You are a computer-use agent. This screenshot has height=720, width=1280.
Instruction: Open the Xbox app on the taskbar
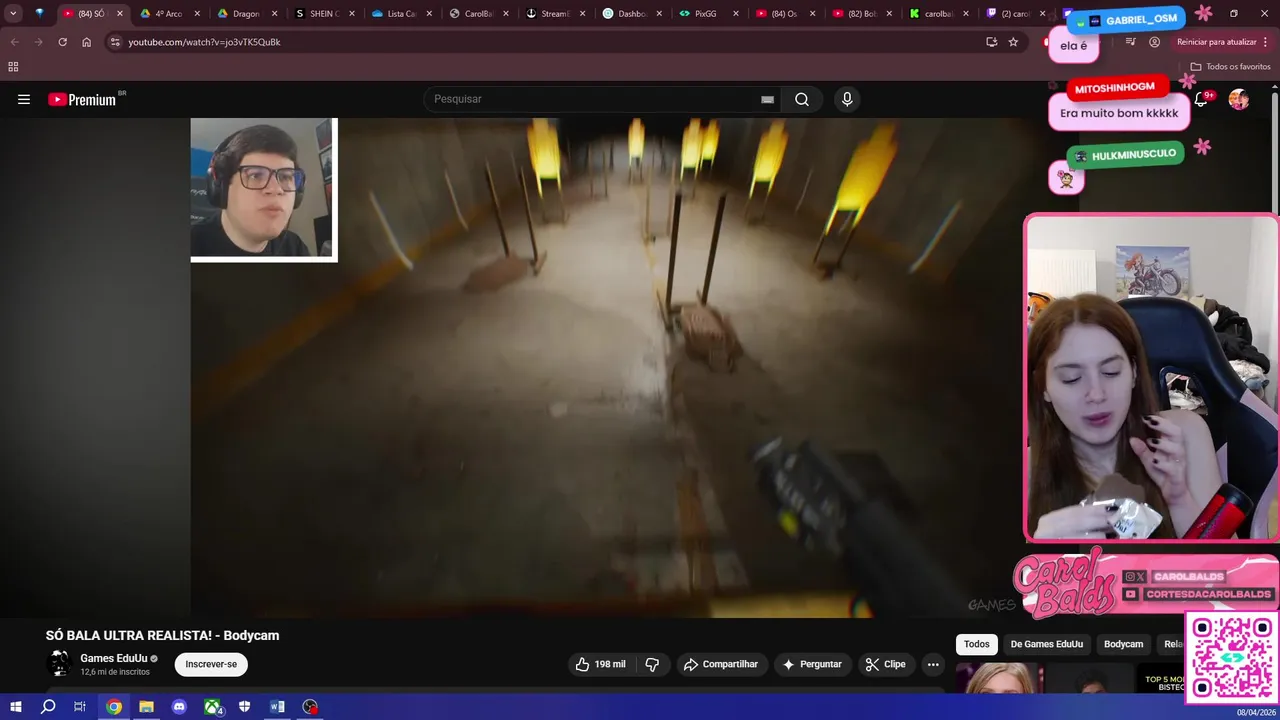[x=213, y=707]
